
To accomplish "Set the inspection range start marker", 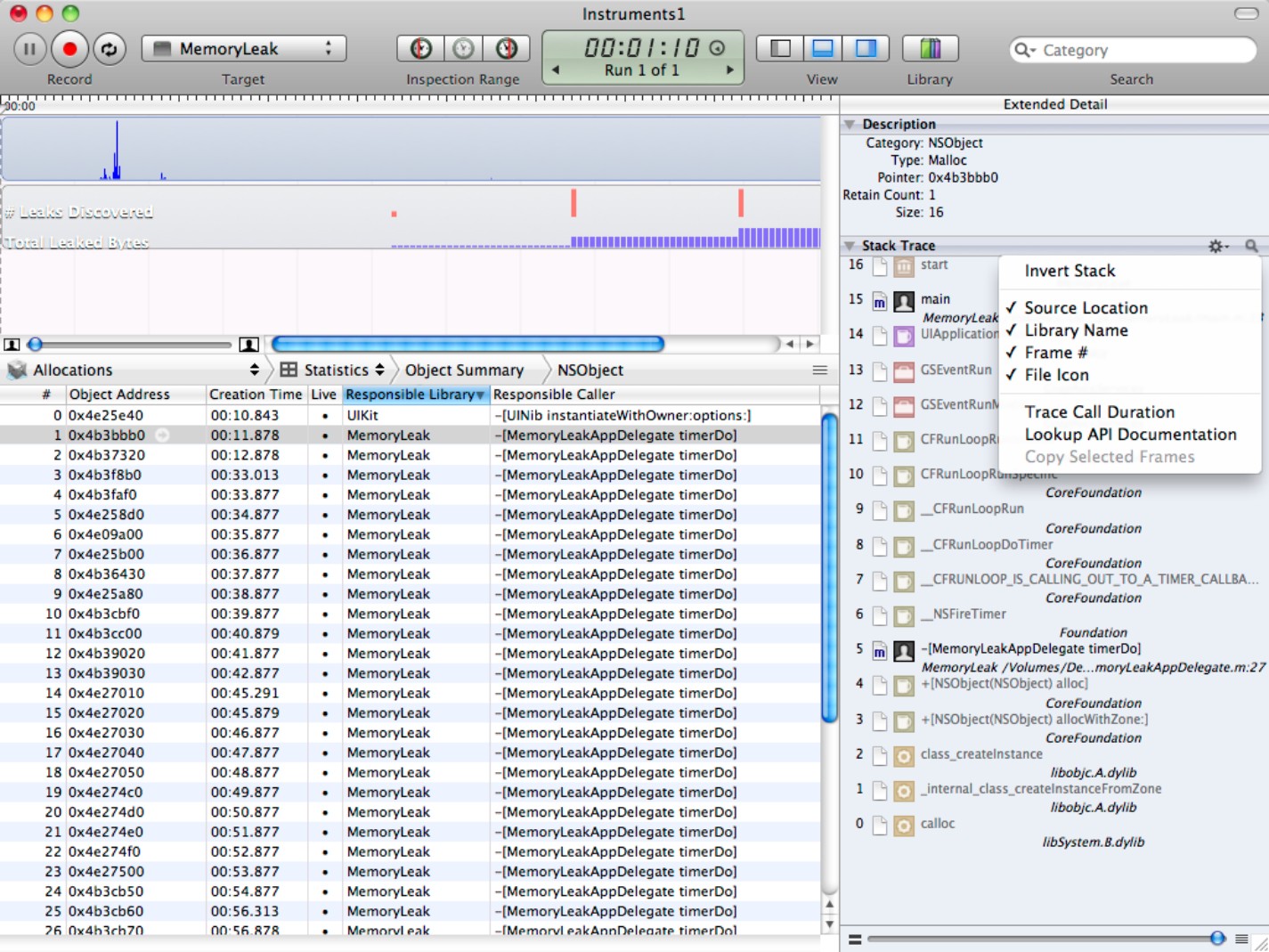I will 420,48.
